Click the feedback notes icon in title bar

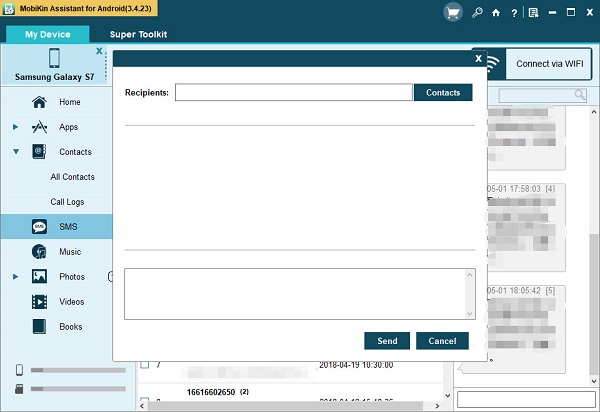coord(533,13)
